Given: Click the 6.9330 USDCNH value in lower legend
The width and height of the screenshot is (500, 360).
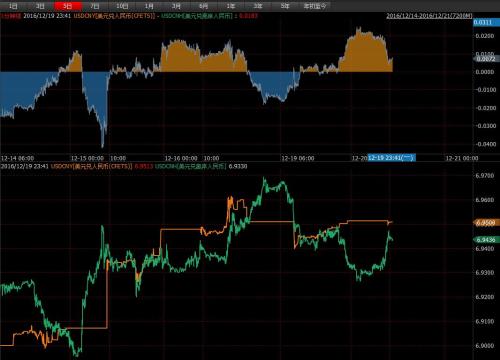Looking at the screenshot, I should tap(238, 166).
